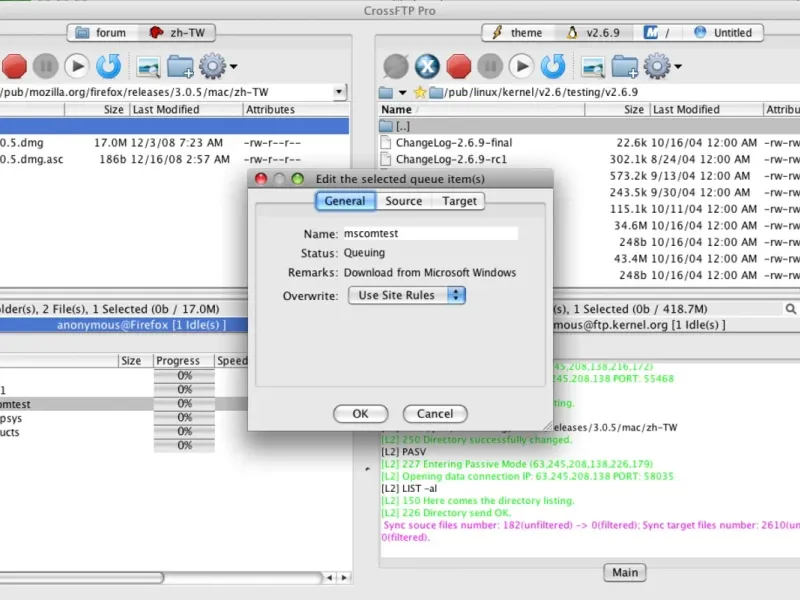Click the play icon in left toolbar
The width and height of the screenshot is (800, 600).
pyautogui.click(x=77, y=67)
